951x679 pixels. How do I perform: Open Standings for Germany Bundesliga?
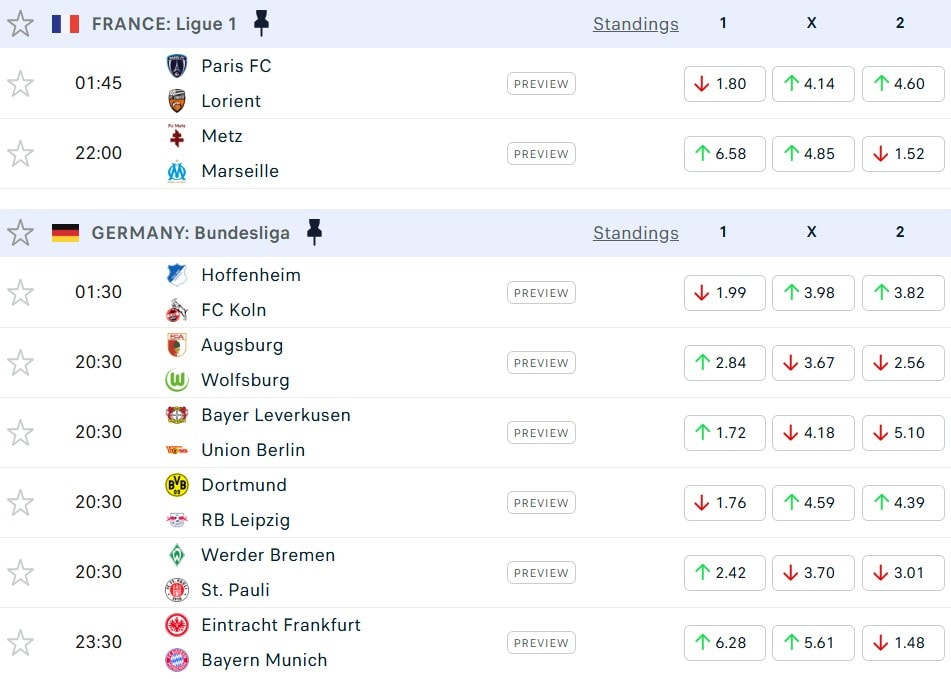click(x=635, y=233)
